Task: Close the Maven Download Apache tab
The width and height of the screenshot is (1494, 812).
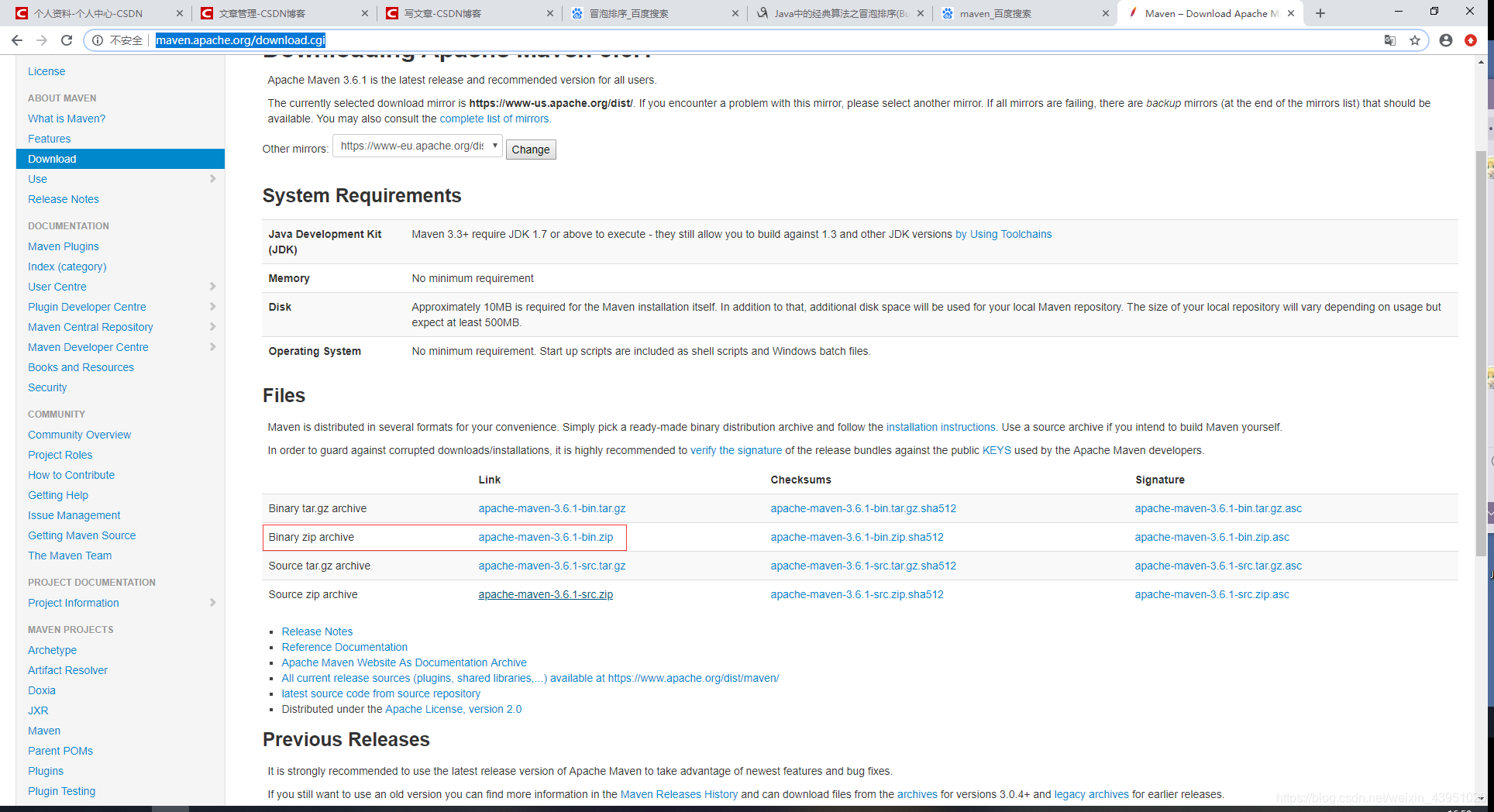Action: (x=1291, y=13)
